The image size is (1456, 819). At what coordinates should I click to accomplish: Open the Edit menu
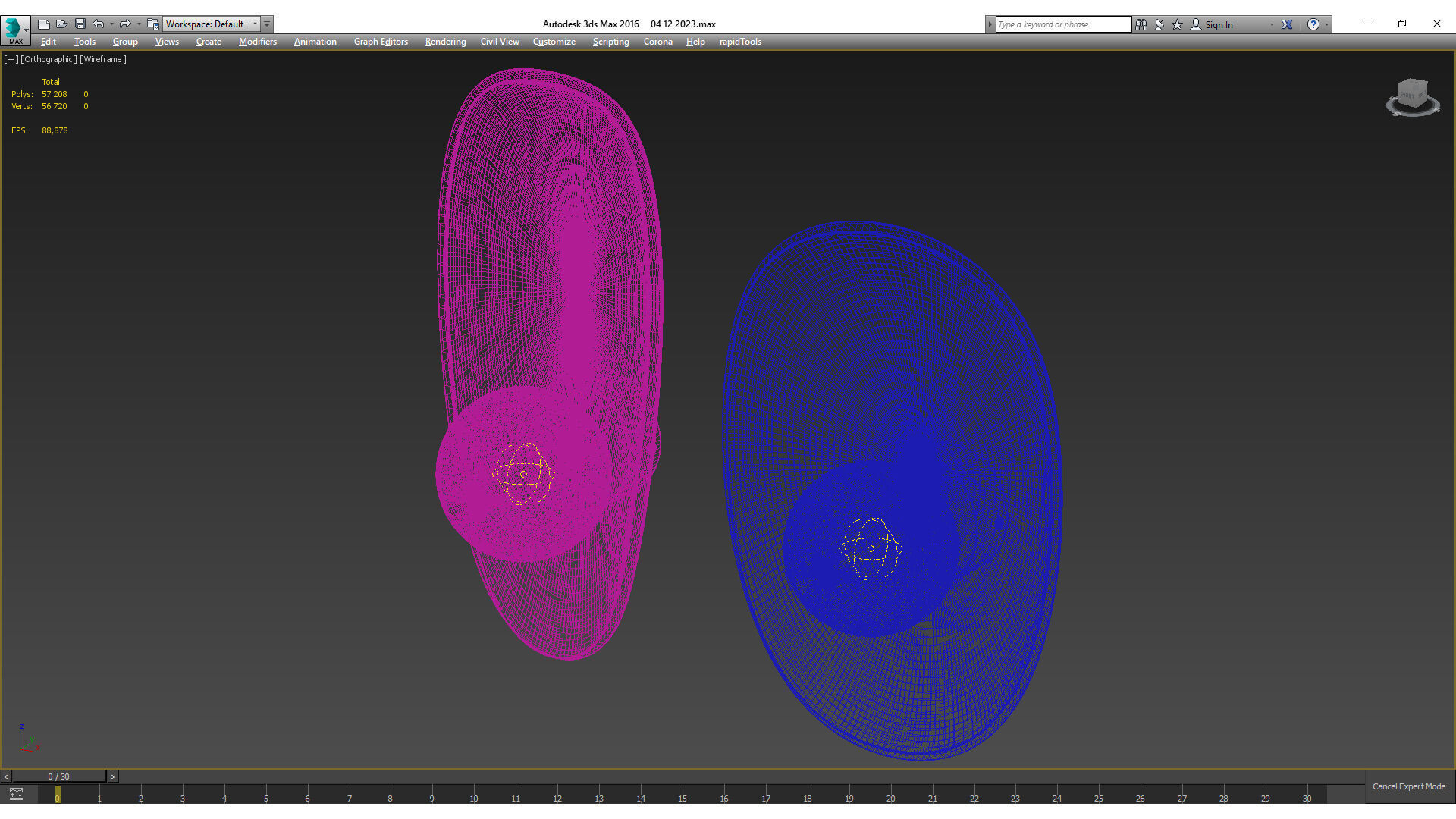click(x=49, y=42)
